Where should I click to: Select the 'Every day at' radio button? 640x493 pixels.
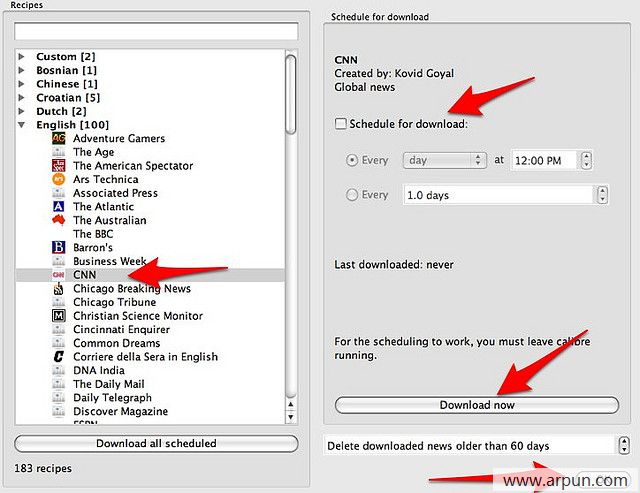point(352,160)
